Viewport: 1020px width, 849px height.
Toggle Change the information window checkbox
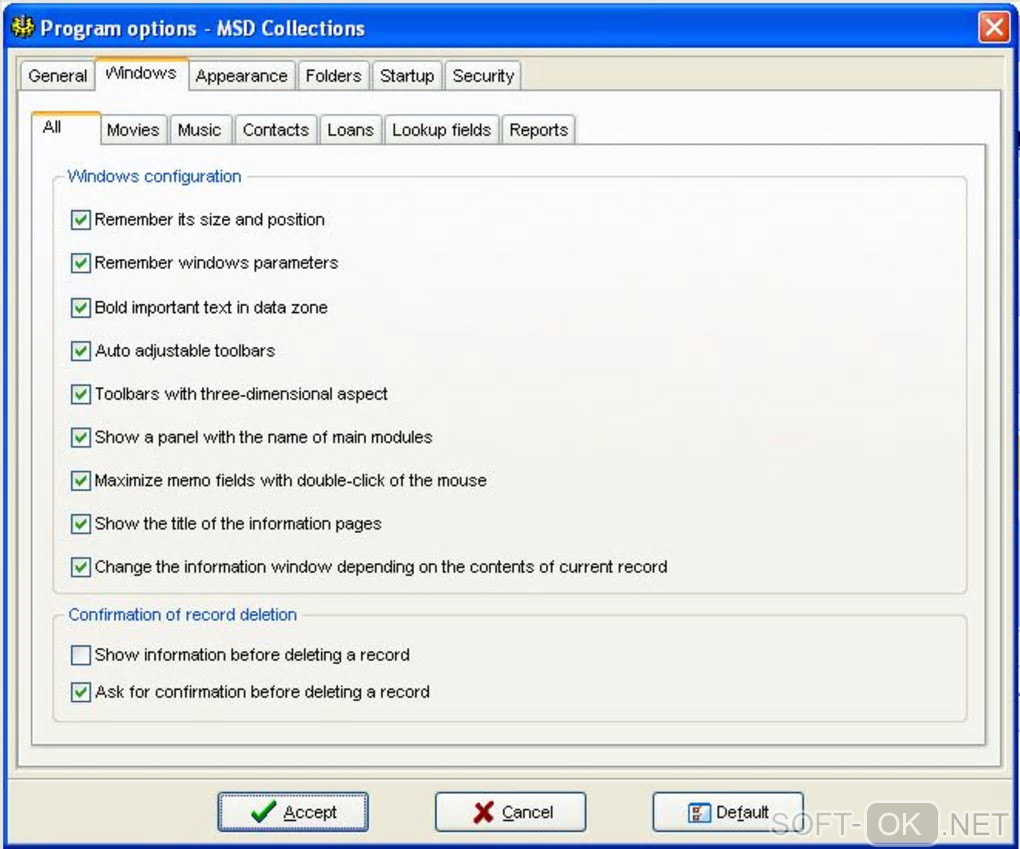tap(81, 567)
